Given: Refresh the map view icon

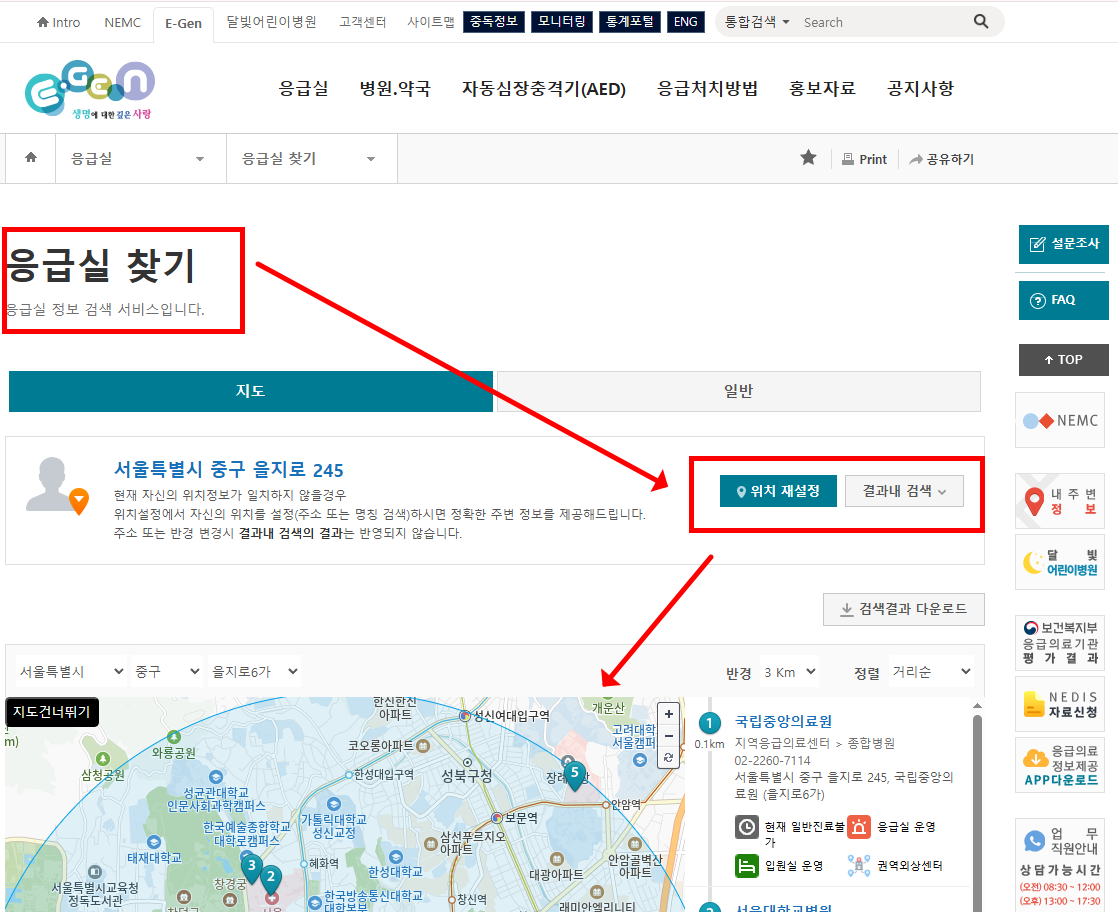Looking at the screenshot, I should point(669,758).
